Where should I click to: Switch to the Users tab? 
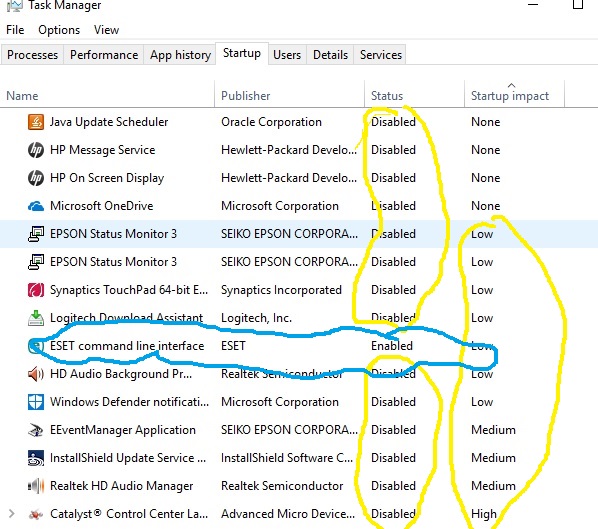coord(287,55)
